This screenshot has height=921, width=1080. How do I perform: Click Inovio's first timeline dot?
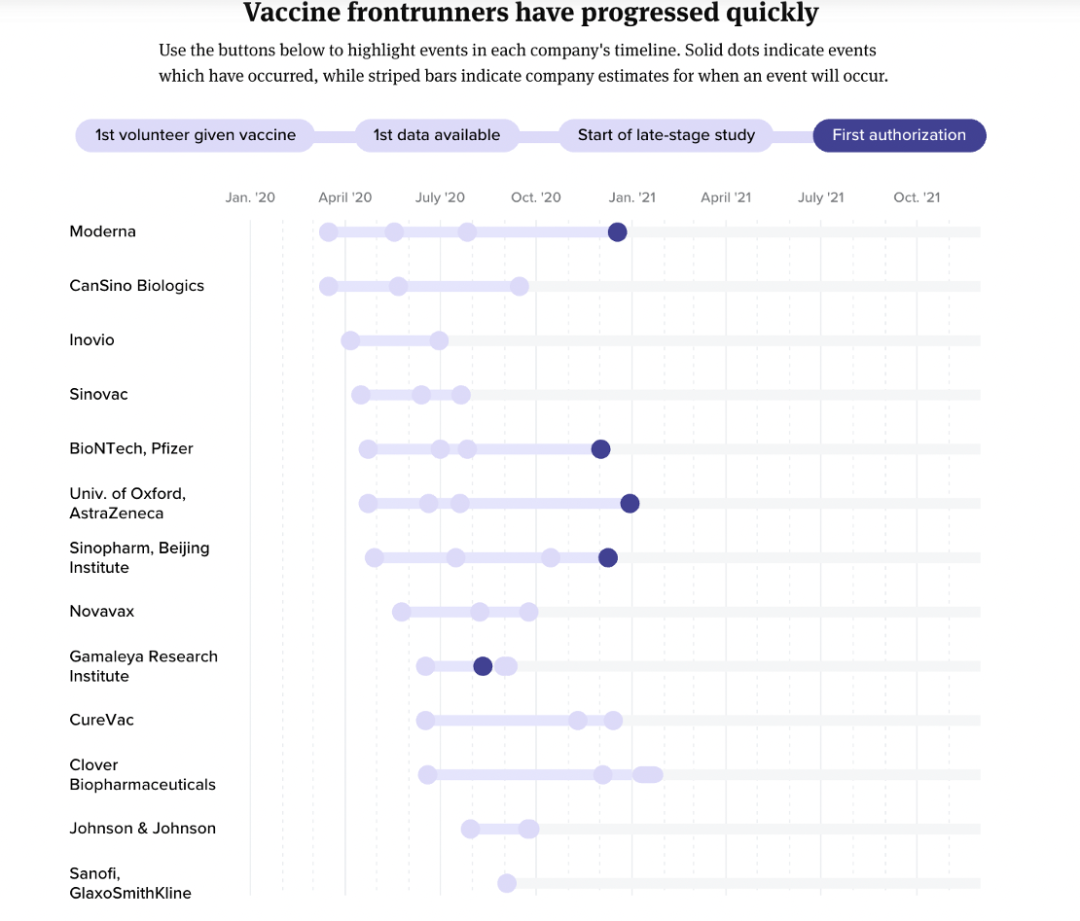tap(350, 341)
